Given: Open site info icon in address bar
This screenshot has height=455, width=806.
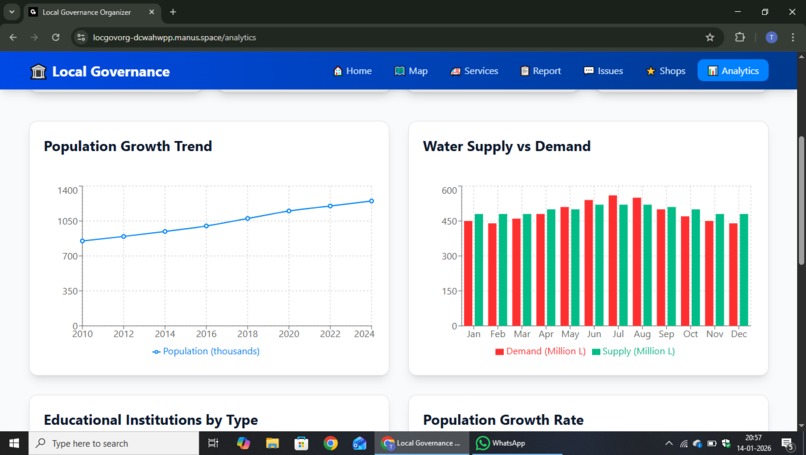Looking at the screenshot, I should click(81, 38).
